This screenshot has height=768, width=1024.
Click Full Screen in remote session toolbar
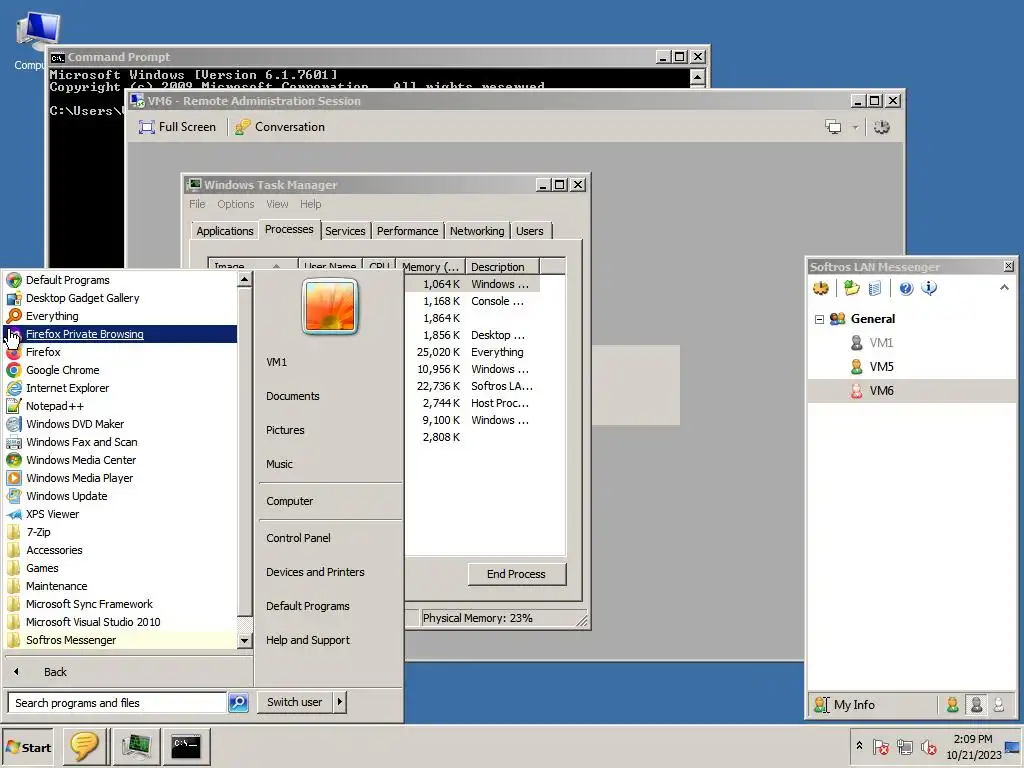click(x=177, y=127)
